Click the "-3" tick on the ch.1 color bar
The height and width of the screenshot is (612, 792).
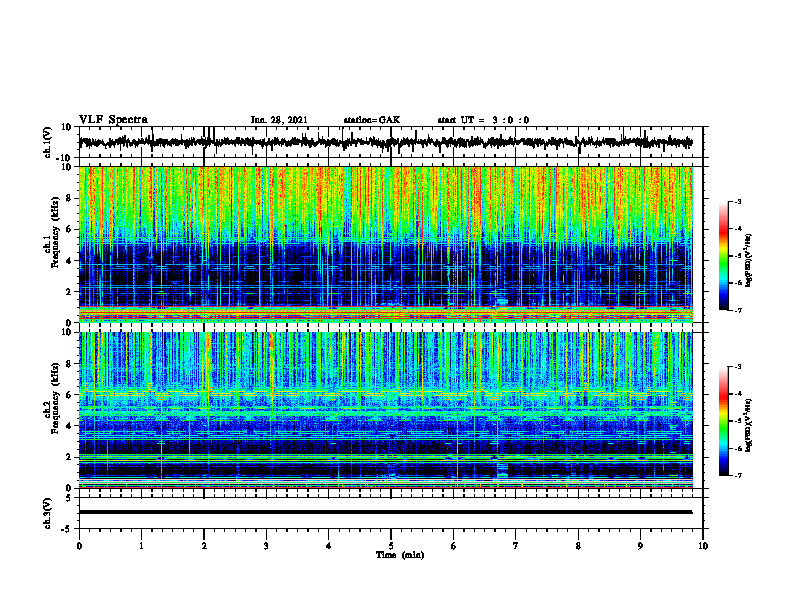738,201
